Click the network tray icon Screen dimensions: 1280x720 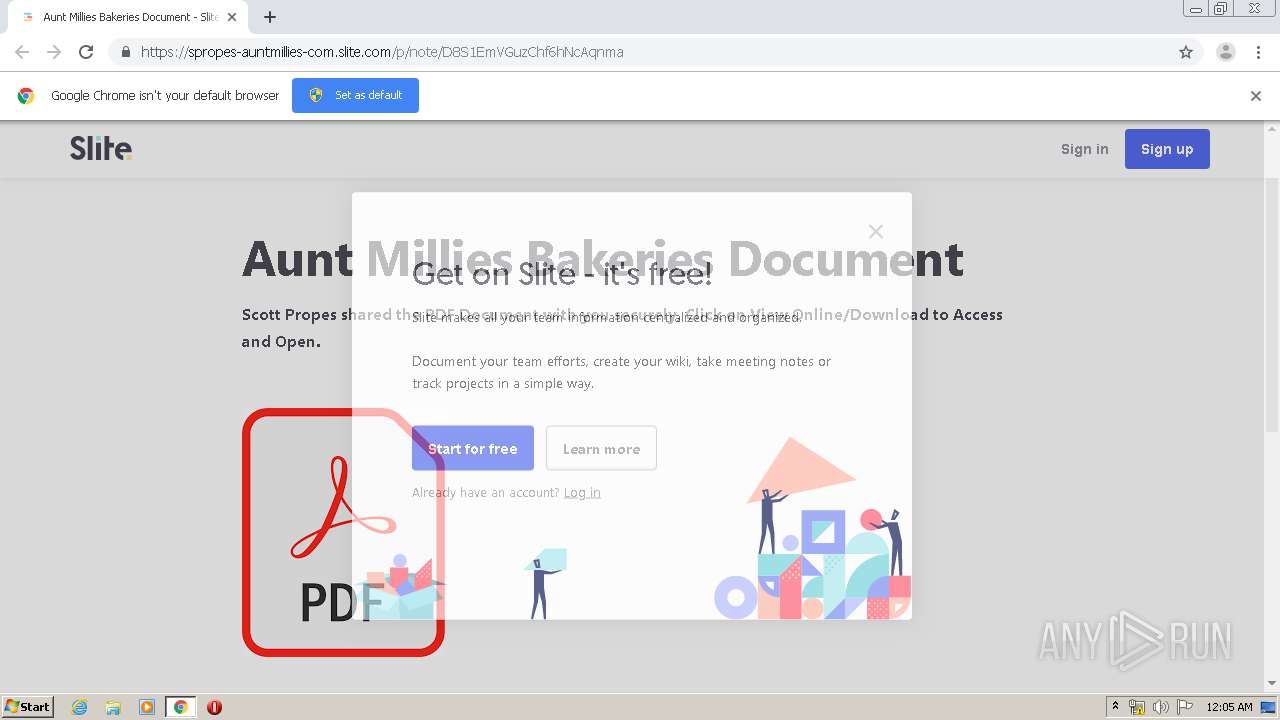point(1137,707)
